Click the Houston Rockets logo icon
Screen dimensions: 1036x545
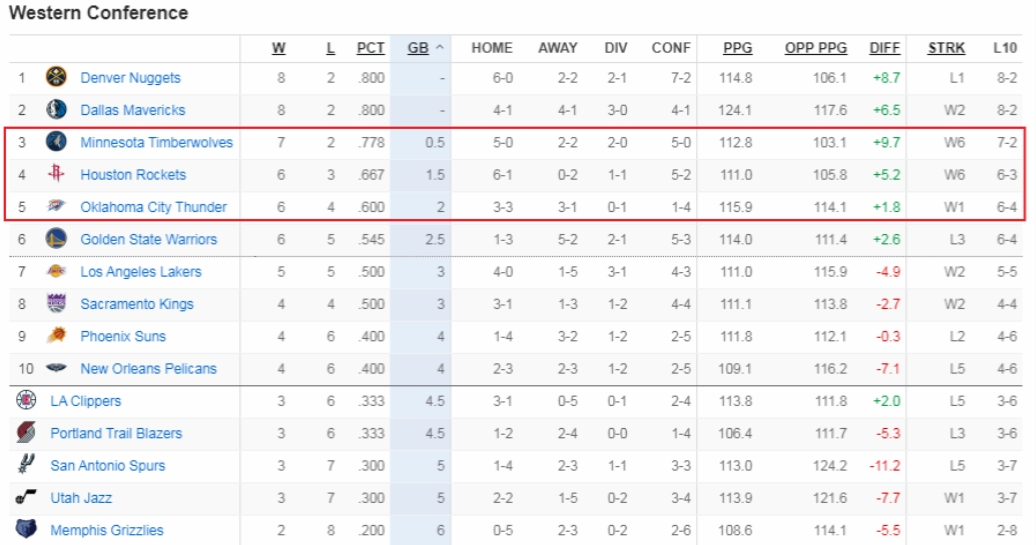(x=56, y=174)
